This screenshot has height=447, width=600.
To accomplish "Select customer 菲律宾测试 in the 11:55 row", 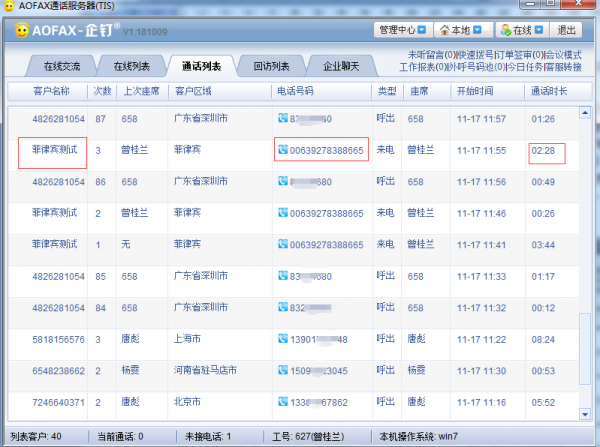I will pos(54,150).
